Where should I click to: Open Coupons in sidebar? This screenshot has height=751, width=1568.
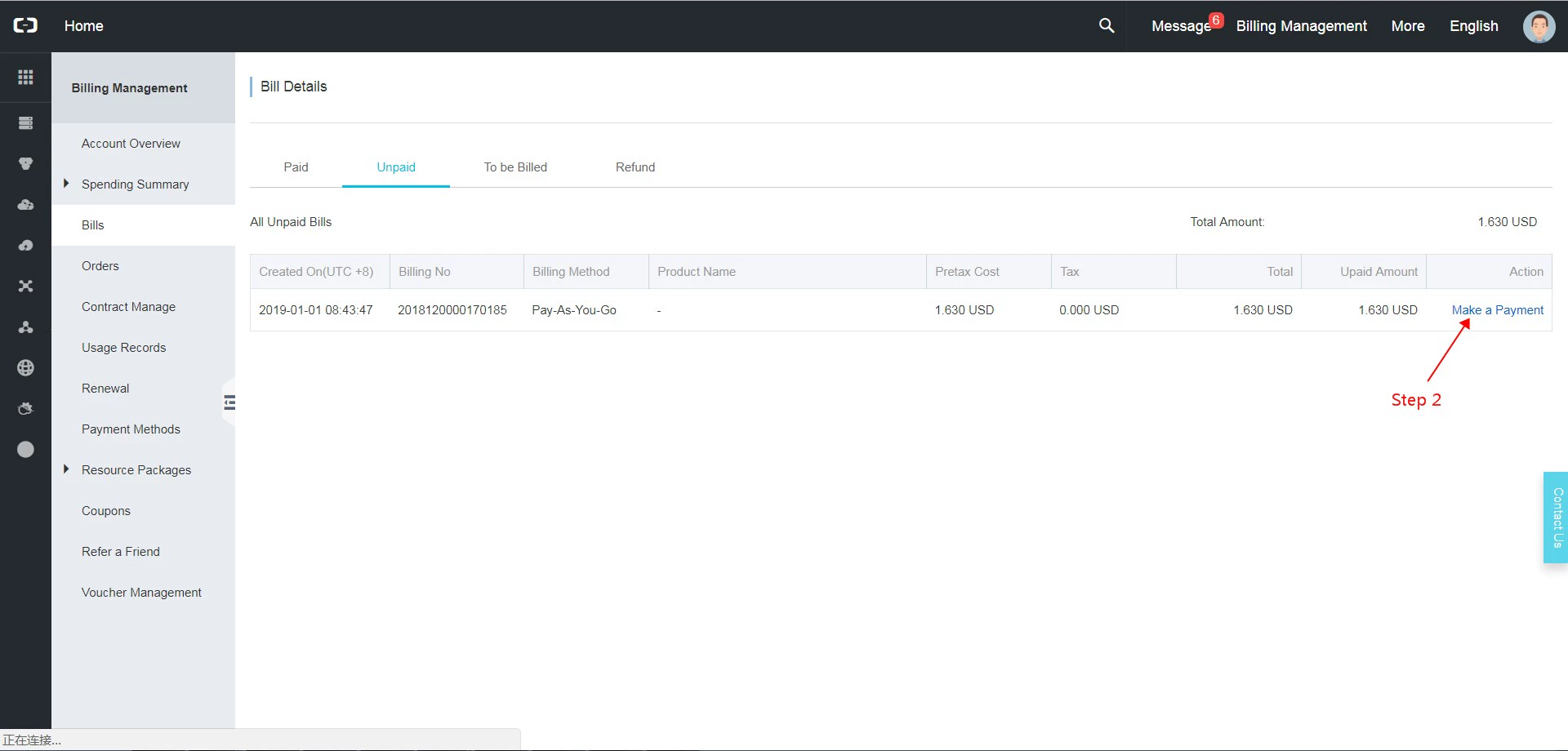(106, 511)
